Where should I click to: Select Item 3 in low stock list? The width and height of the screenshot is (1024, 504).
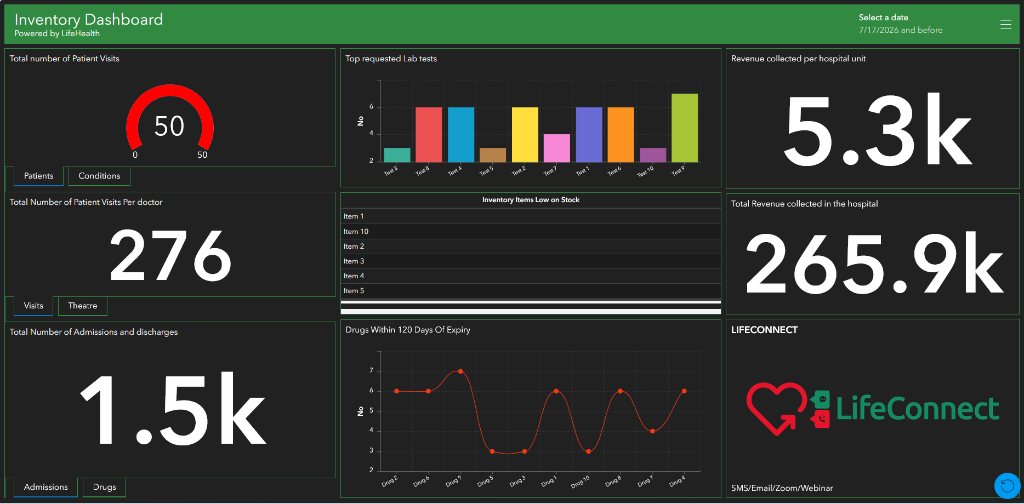(x=530, y=261)
